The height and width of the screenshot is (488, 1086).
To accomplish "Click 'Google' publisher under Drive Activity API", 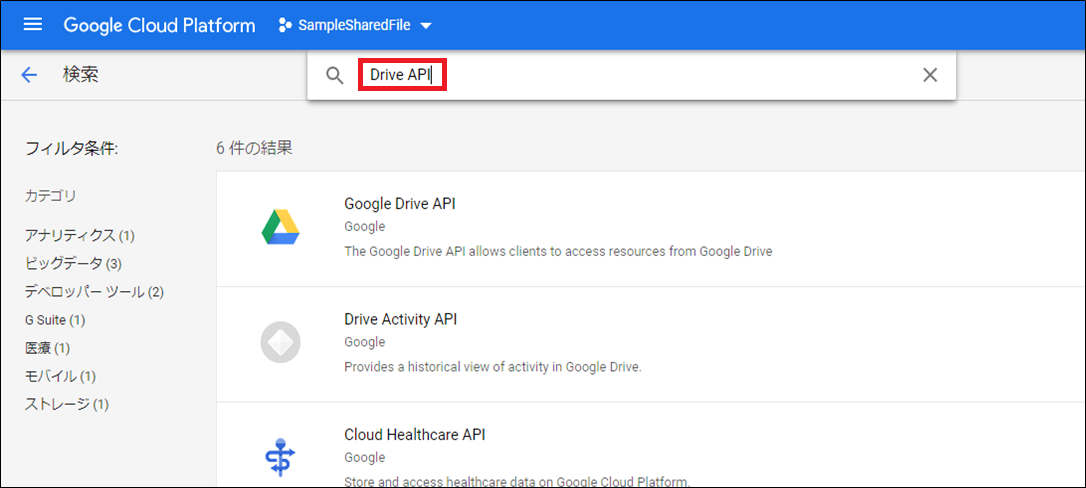I will tap(364, 342).
